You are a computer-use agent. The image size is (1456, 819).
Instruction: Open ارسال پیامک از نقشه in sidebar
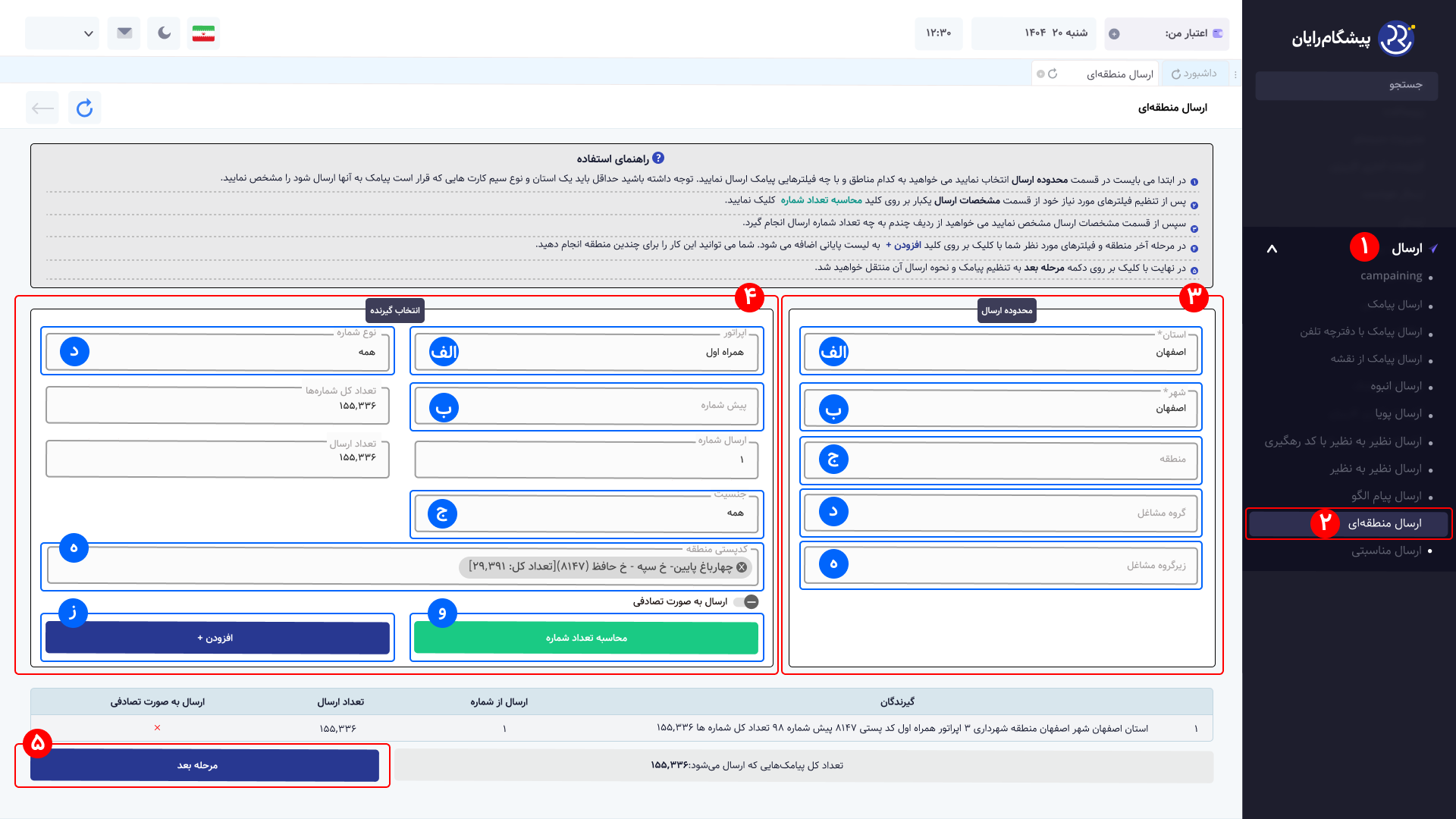click(x=1376, y=359)
